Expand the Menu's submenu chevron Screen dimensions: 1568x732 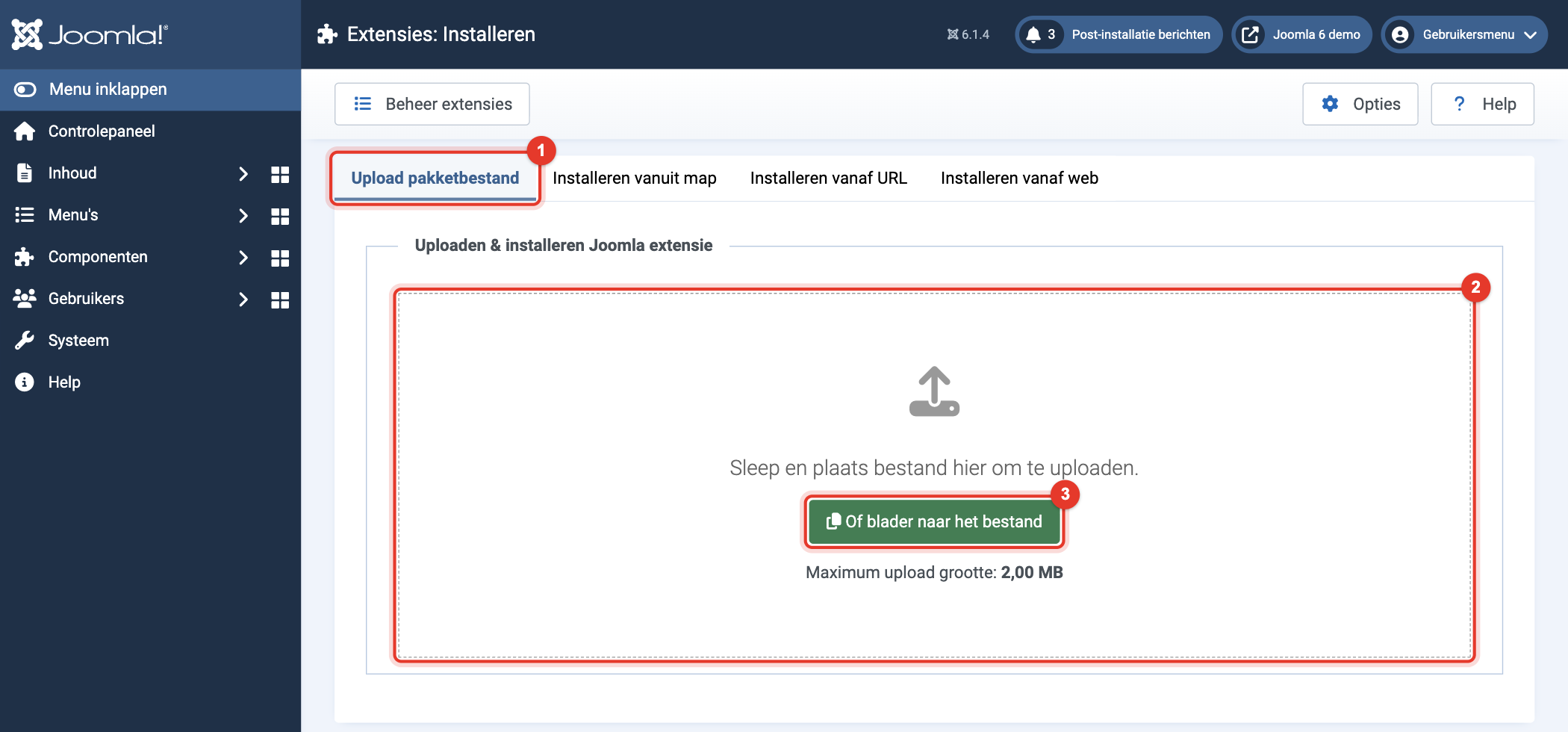pyautogui.click(x=243, y=216)
